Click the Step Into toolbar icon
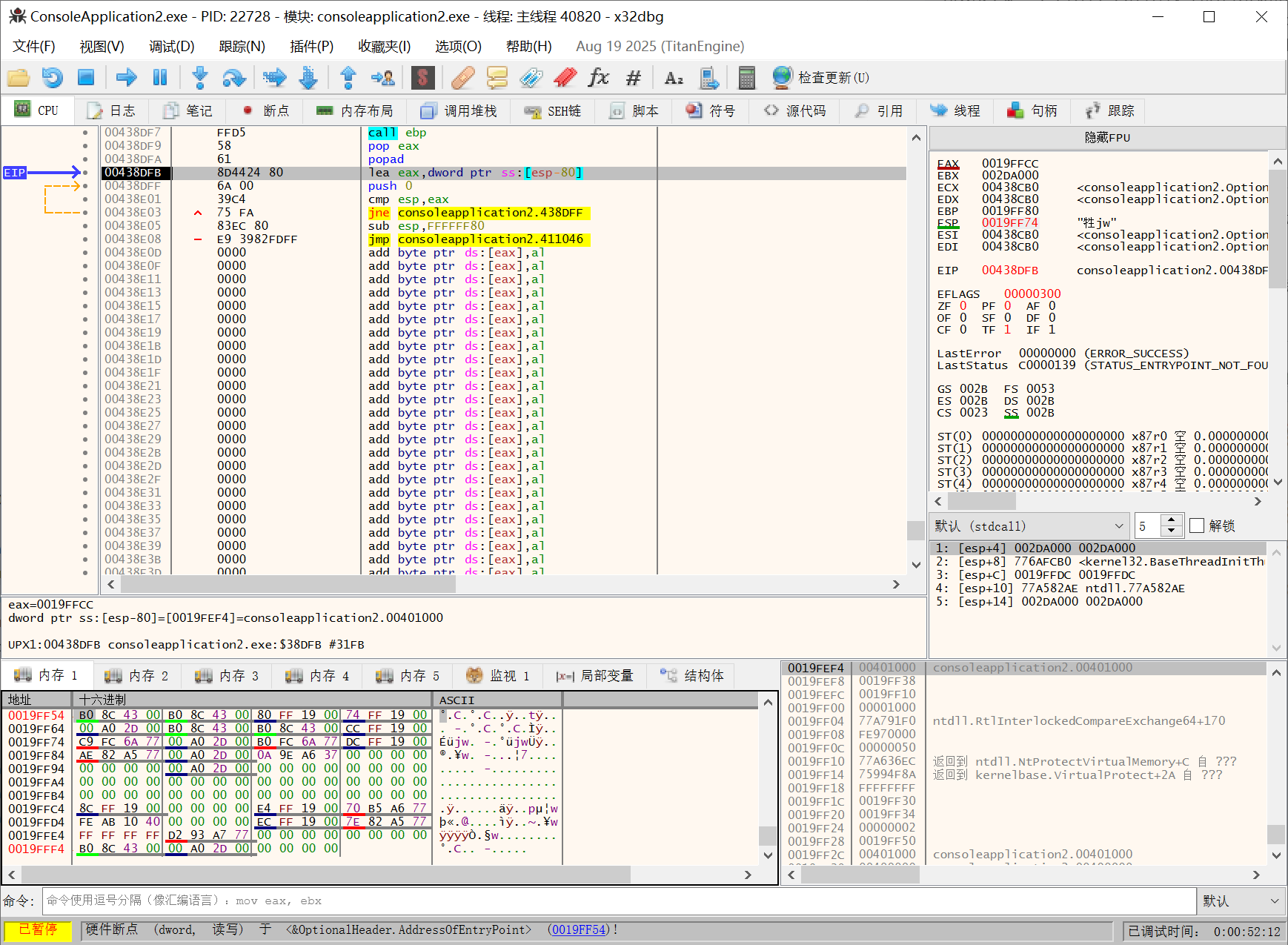The width and height of the screenshot is (1288, 945). pyautogui.click(x=199, y=78)
